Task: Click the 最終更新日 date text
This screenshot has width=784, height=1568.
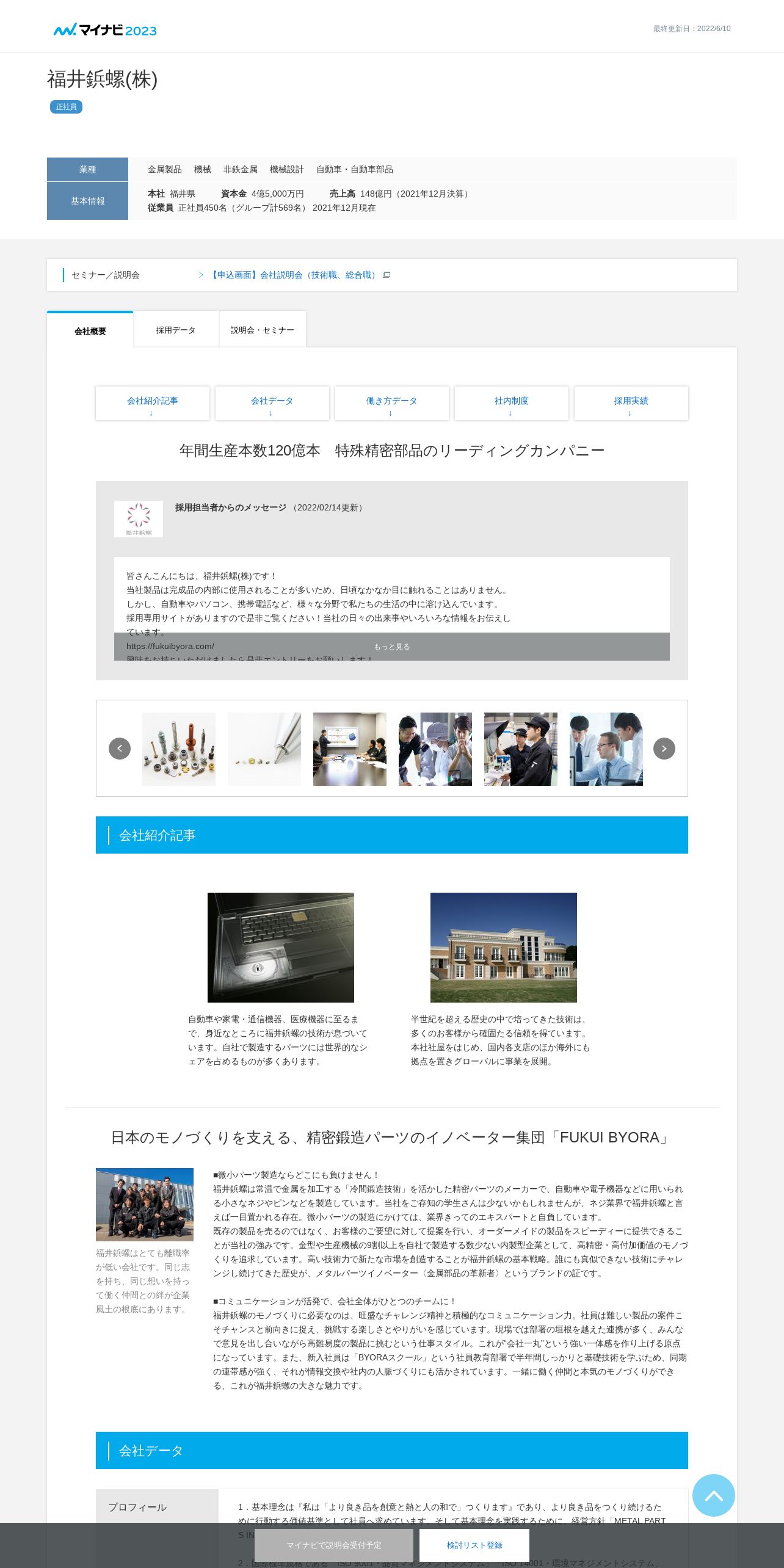Action: click(692, 29)
